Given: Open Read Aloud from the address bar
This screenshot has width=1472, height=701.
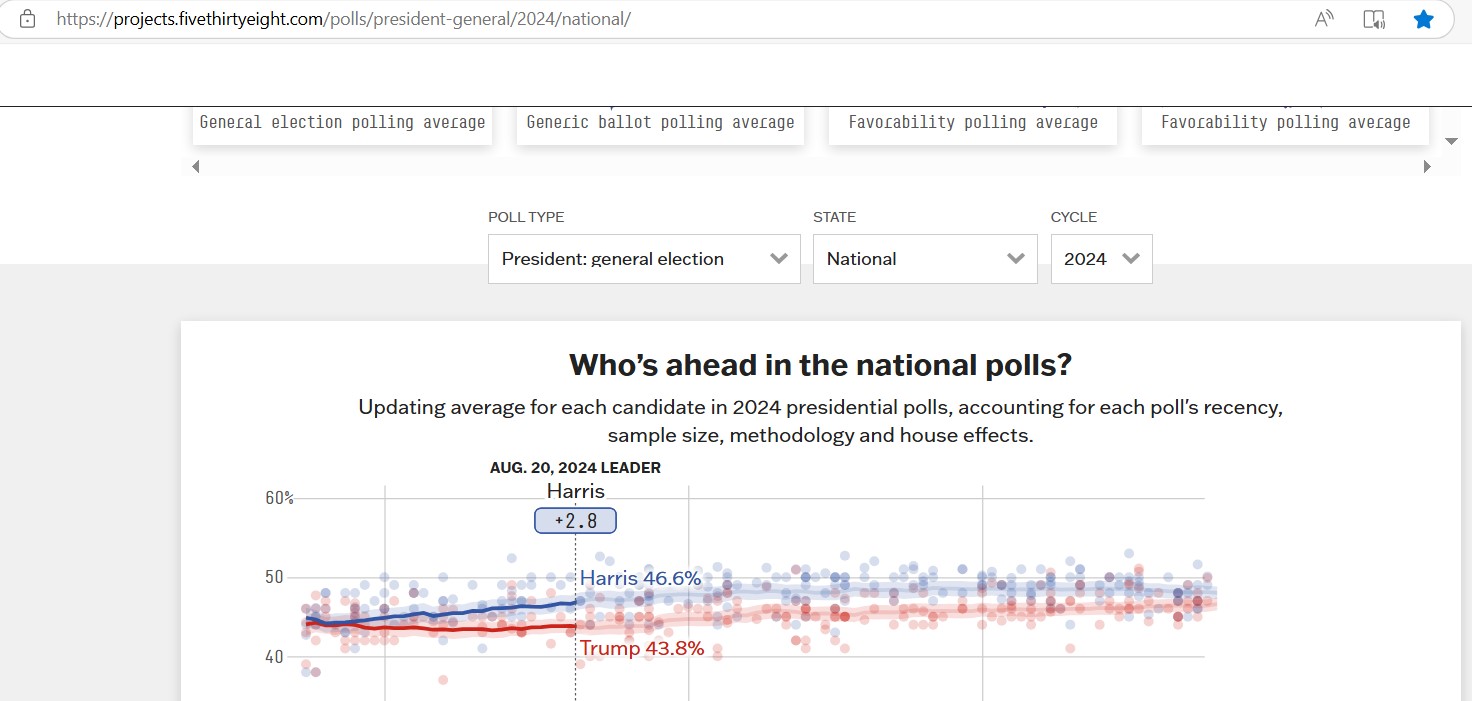Looking at the screenshot, I should click(x=1324, y=19).
